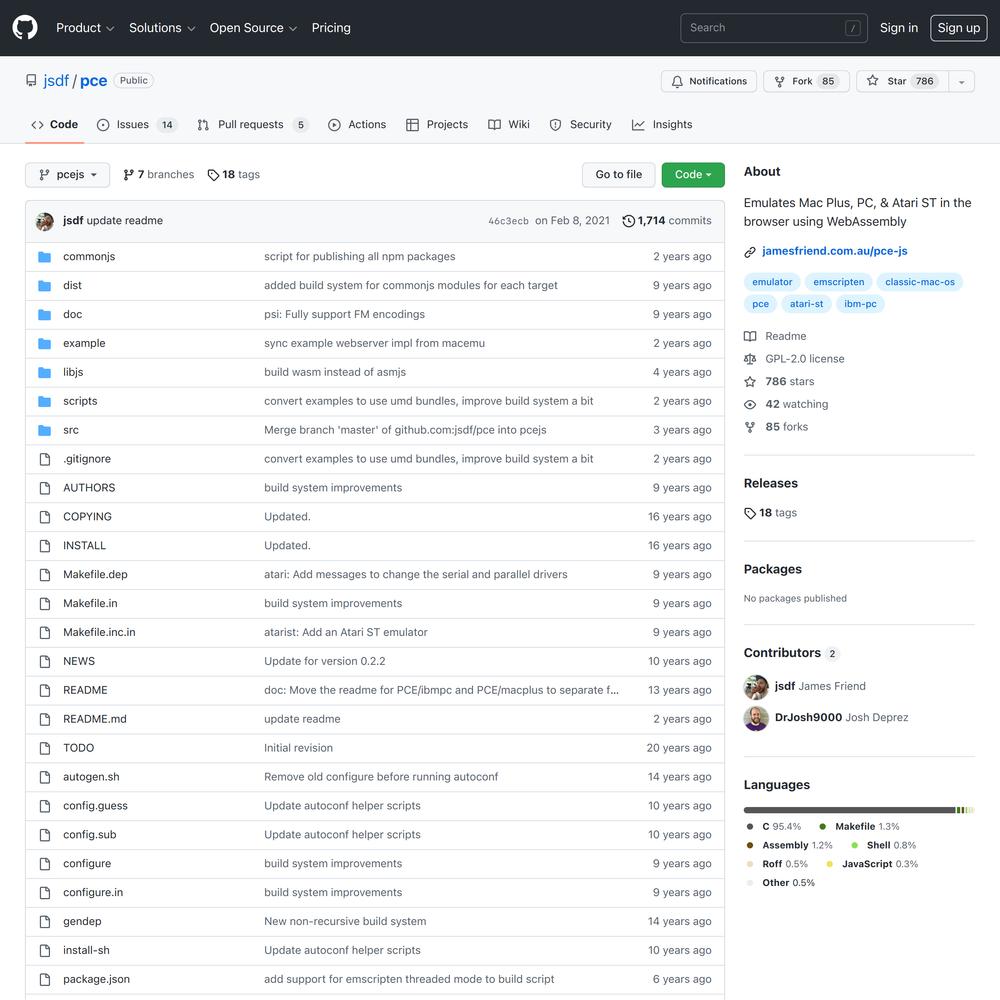Expand the Open Source menu
1000x1000 pixels.
253,28
